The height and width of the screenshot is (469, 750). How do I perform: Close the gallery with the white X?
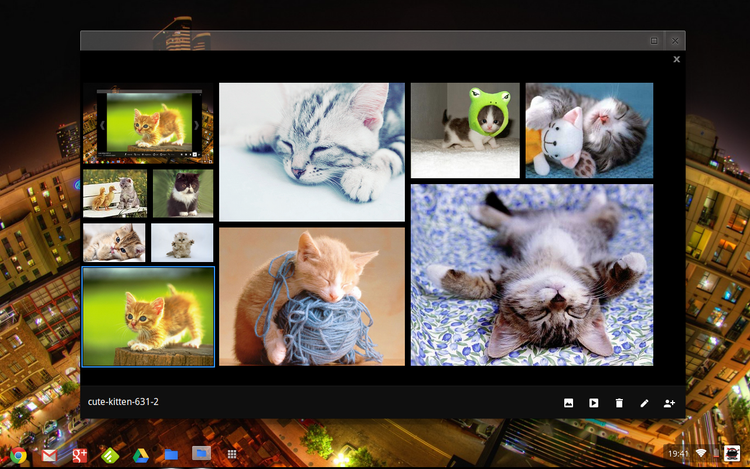click(x=676, y=59)
